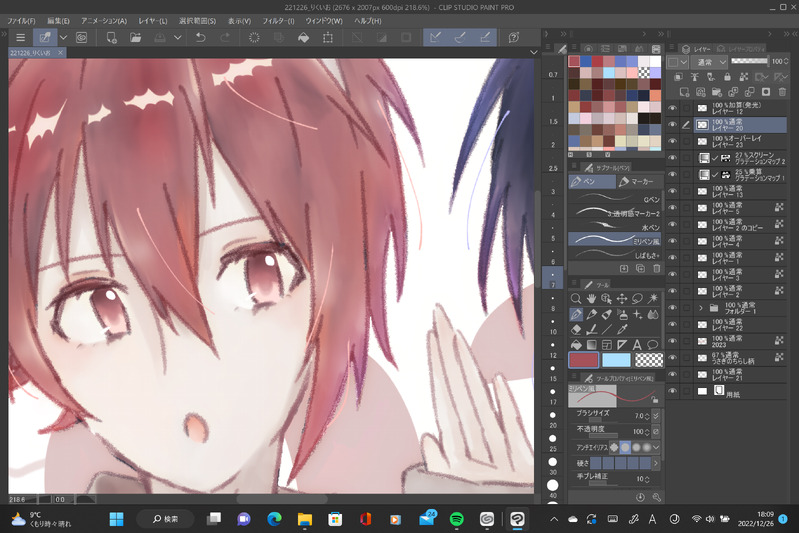Expand the hardness settings arrow
The width and height of the screenshot is (799, 533).
click(656, 463)
